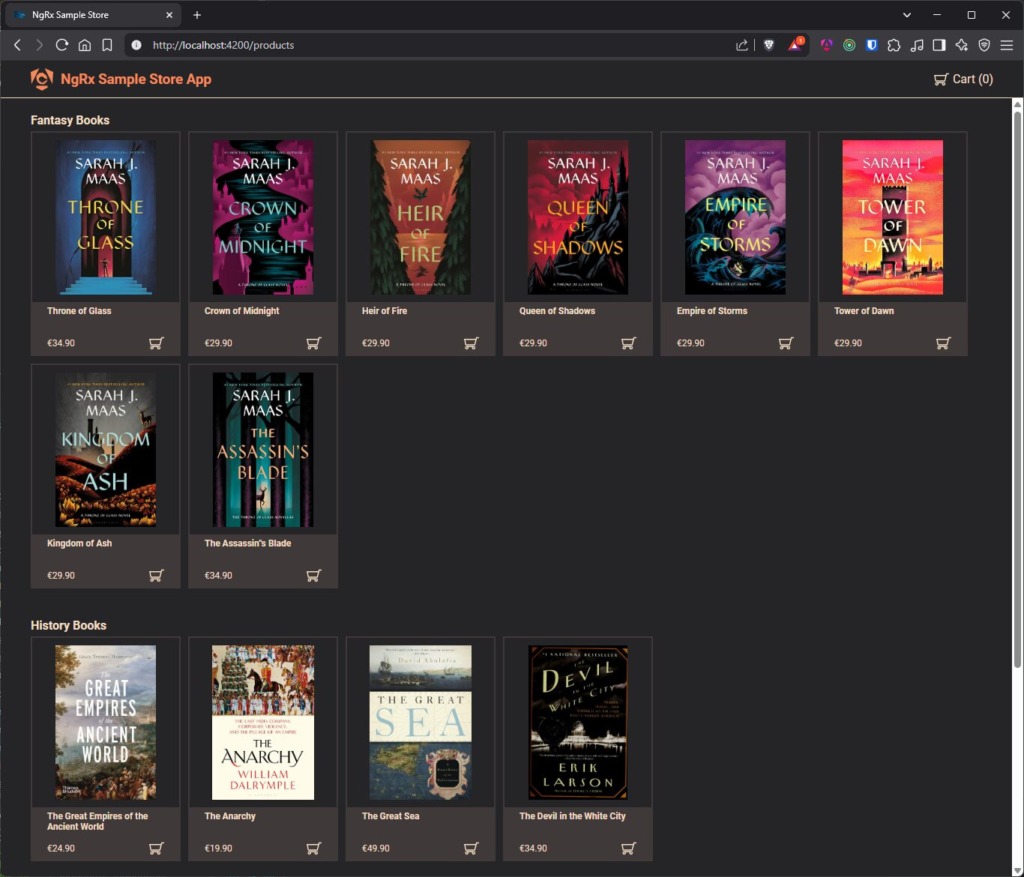This screenshot has width=1024, height=877.
Task: Add Heir of Fire to cart
Action: coord(471,343)
